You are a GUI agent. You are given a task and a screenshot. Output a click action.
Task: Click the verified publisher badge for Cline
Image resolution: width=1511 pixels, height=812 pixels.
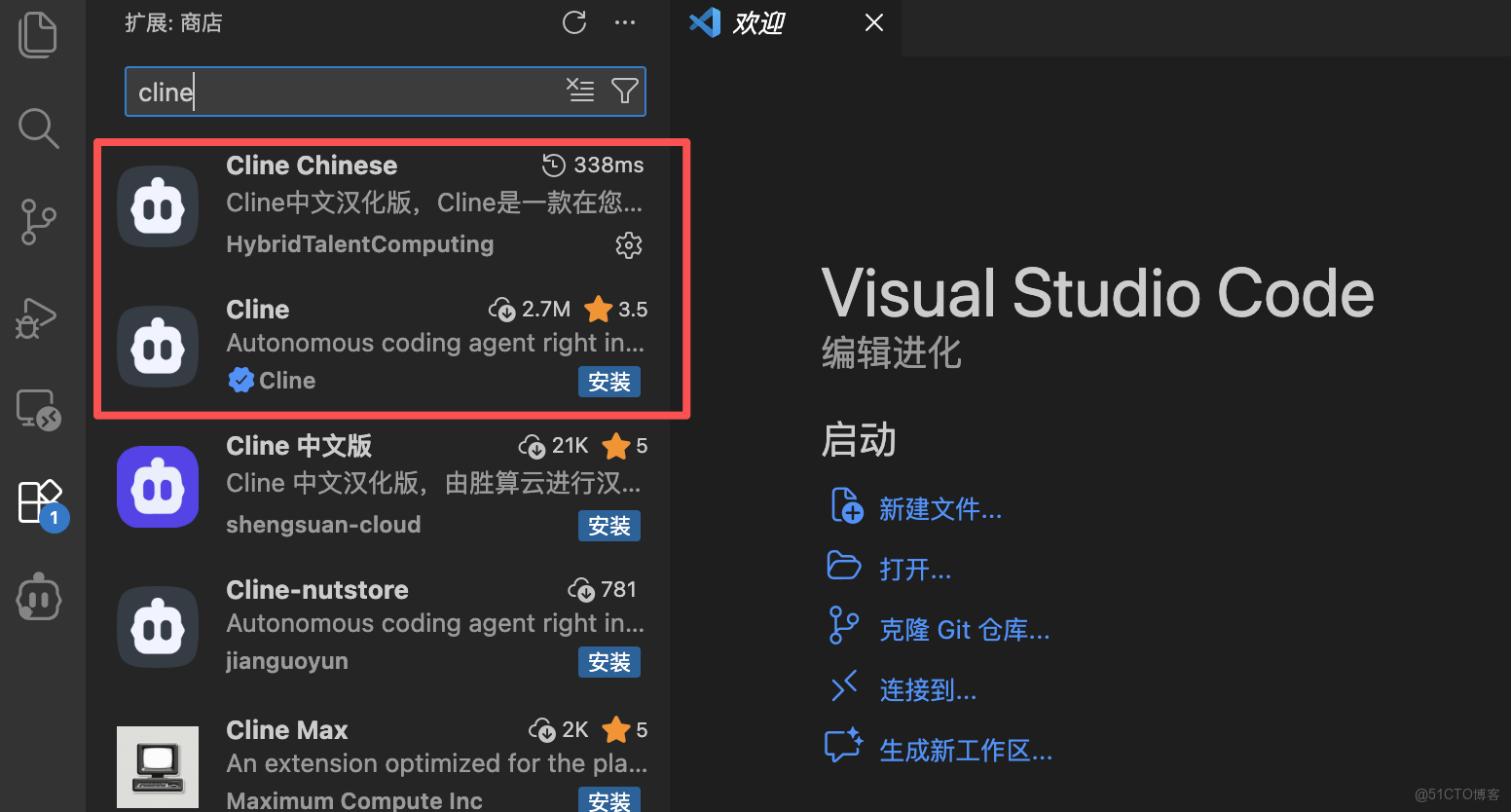(x=240, y=380)
